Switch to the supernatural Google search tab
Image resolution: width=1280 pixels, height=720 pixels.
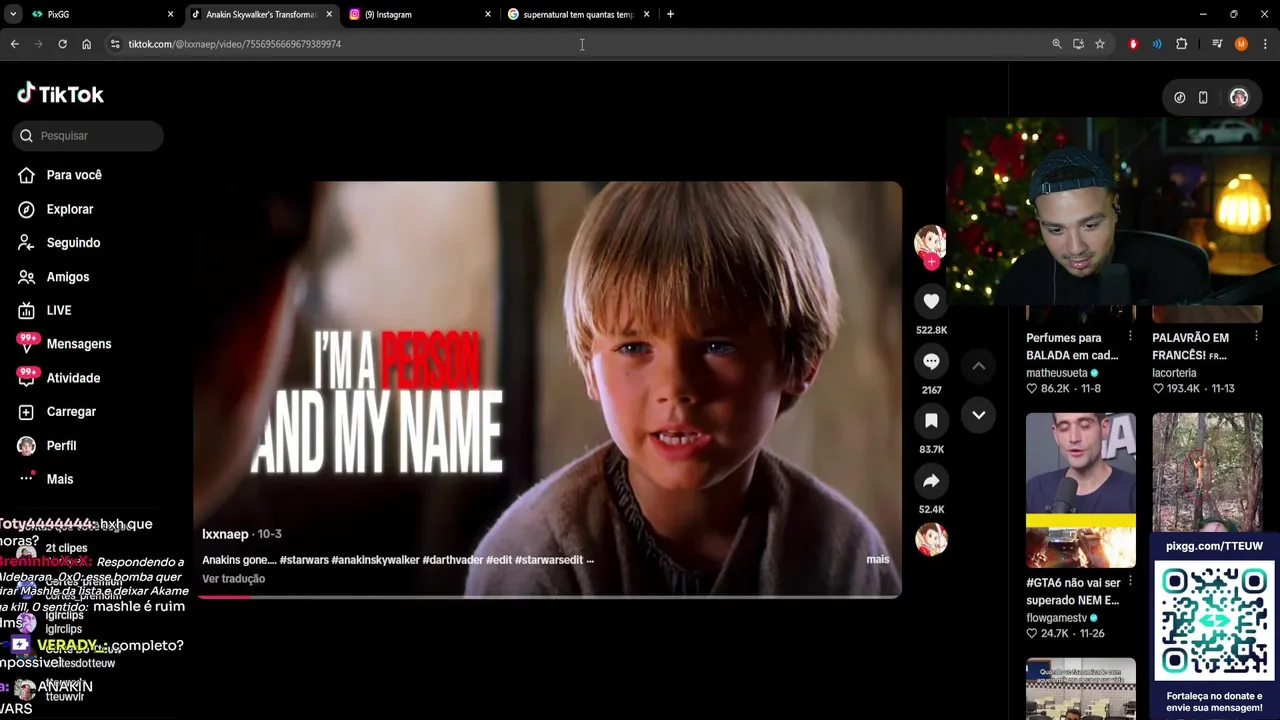(x=577, y=14)
